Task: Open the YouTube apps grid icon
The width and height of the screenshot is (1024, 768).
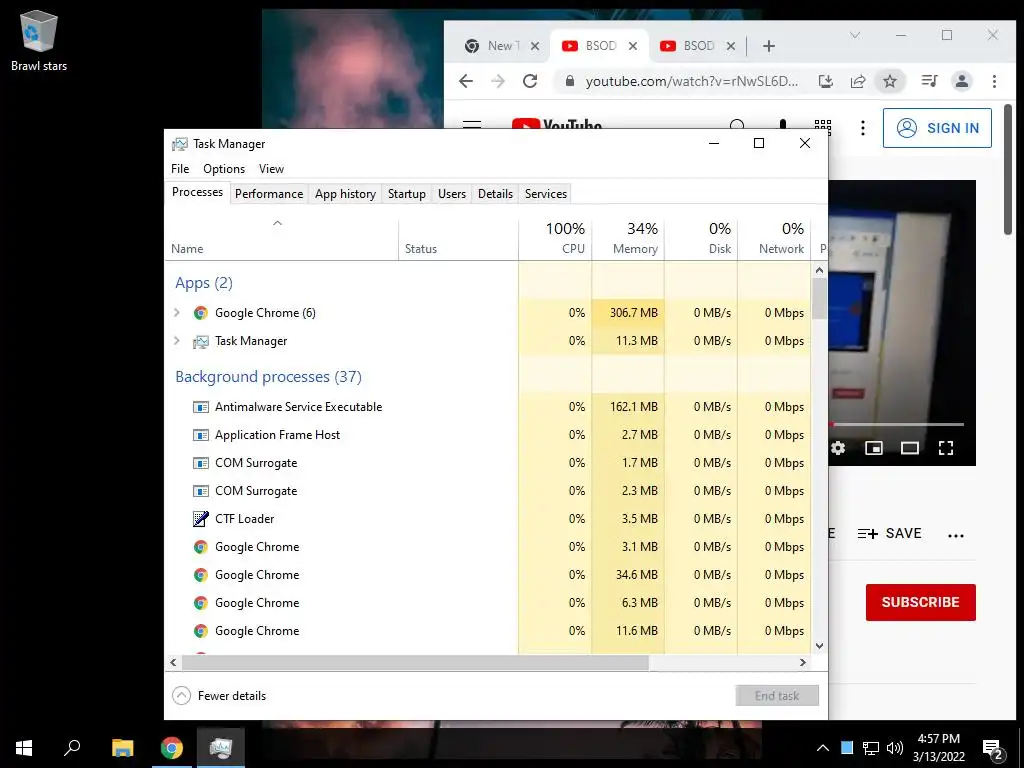Action: 823,126
